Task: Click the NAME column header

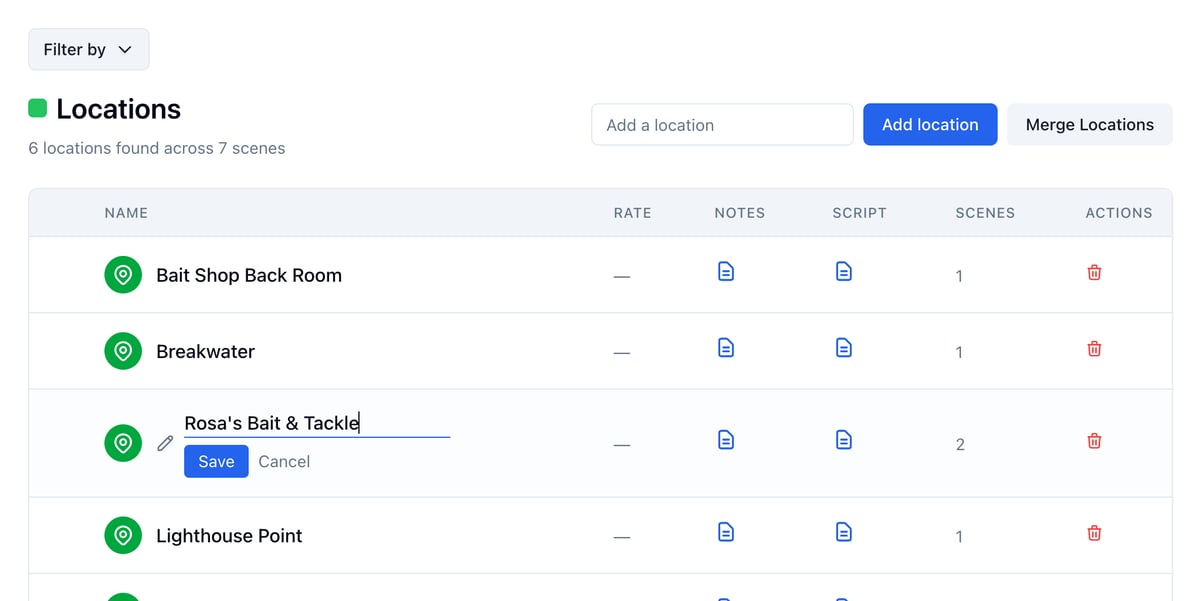Action: pyautogui.click(x=126, y=213)
